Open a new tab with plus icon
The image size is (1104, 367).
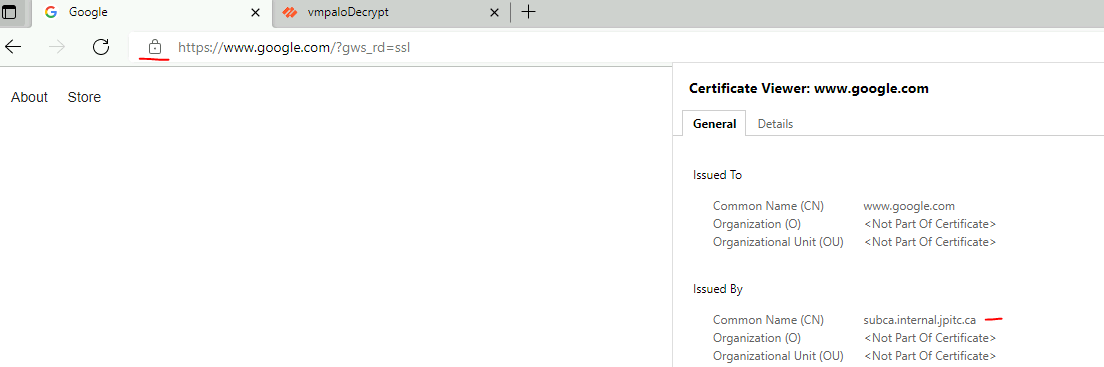(x=528, y=12)
